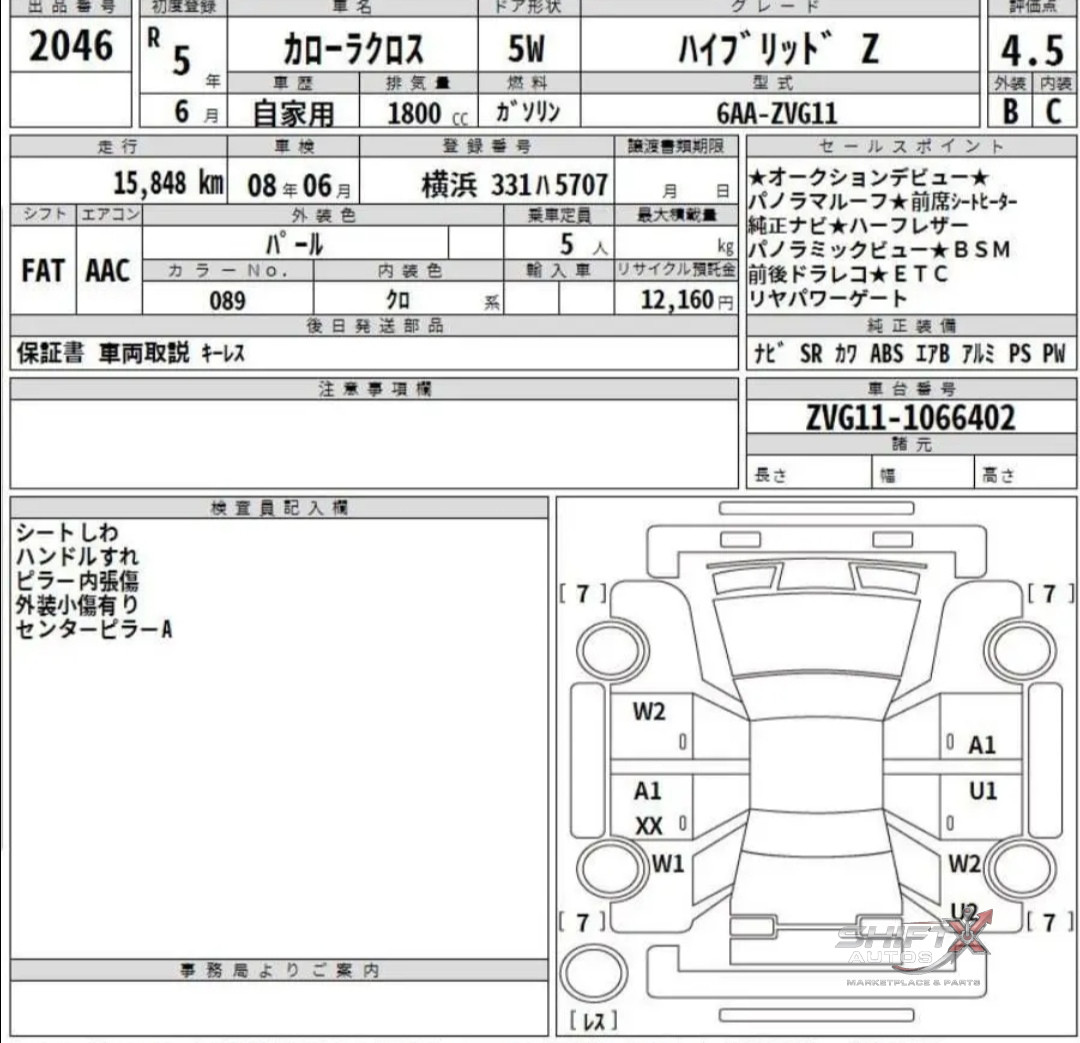
Task: Click the fuel type ガソリン
Action: point(528,112)
